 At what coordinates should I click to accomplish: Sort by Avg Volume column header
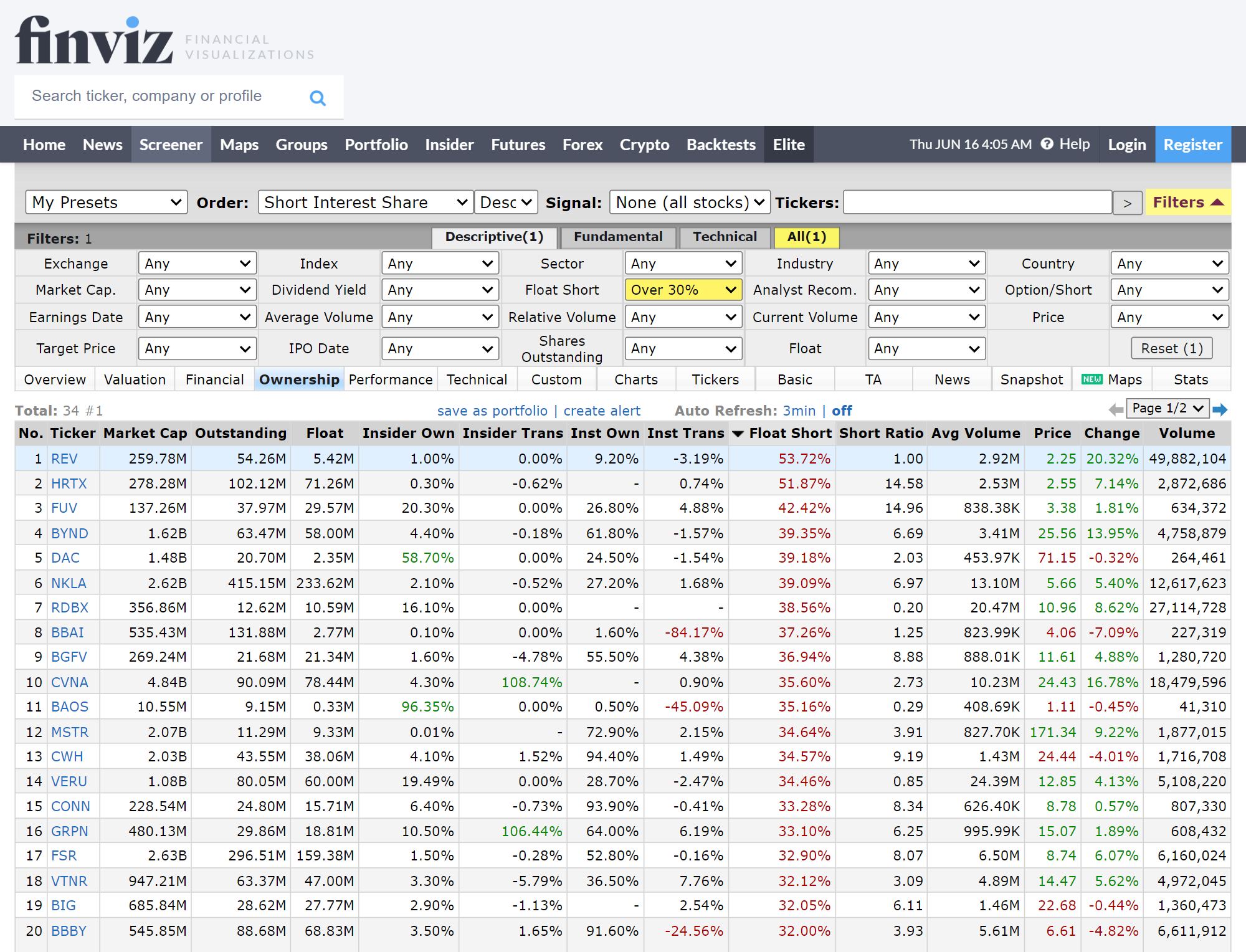click(976, 433)
